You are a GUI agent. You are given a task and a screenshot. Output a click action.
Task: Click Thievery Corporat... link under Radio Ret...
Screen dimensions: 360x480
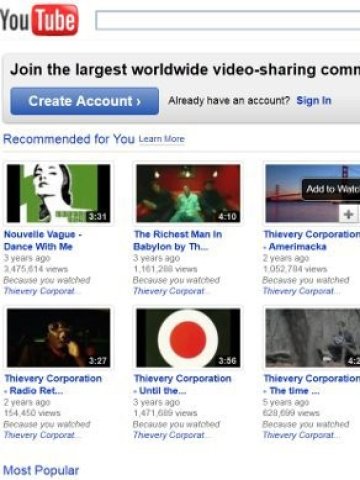point(42,435)
